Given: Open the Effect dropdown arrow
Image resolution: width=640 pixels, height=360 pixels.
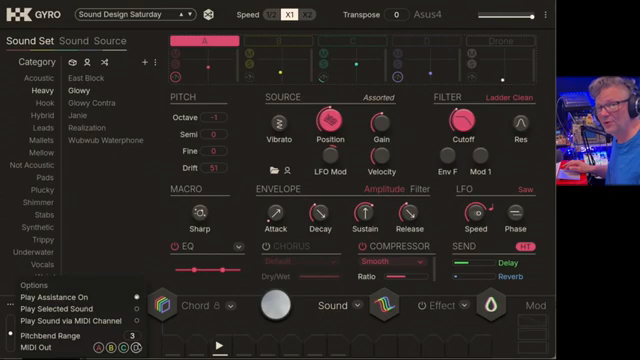Looking at the screenshot, I should [464, 305].
